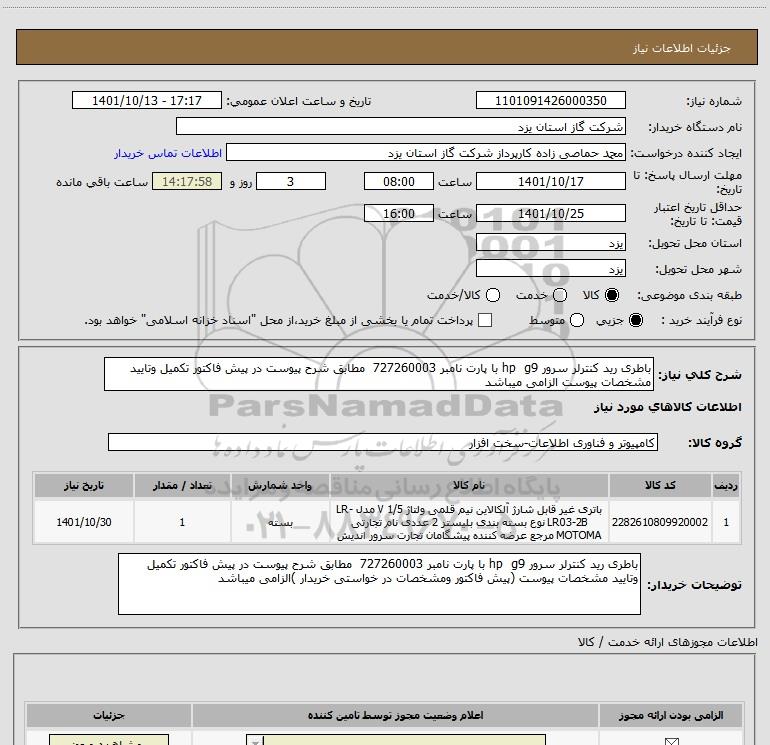
Task: Click the اعلام وضعیت مجوز column header
Action: pyautogui.click(x=395, y=715)
